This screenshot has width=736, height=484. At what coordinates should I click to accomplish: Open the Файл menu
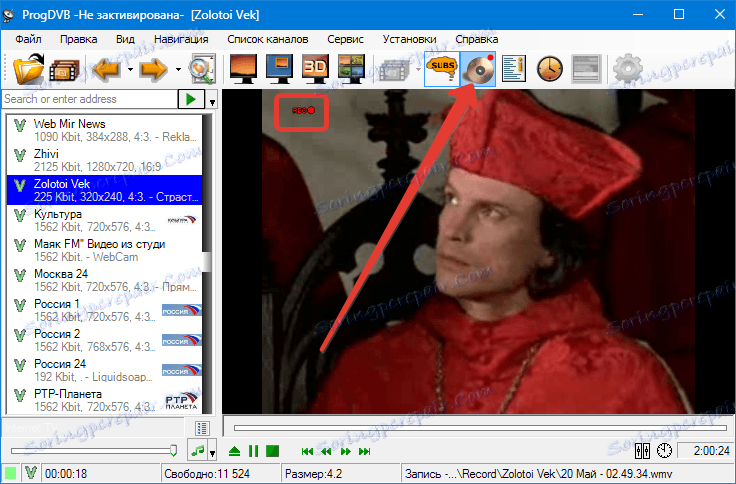click(x=28, y=39)
